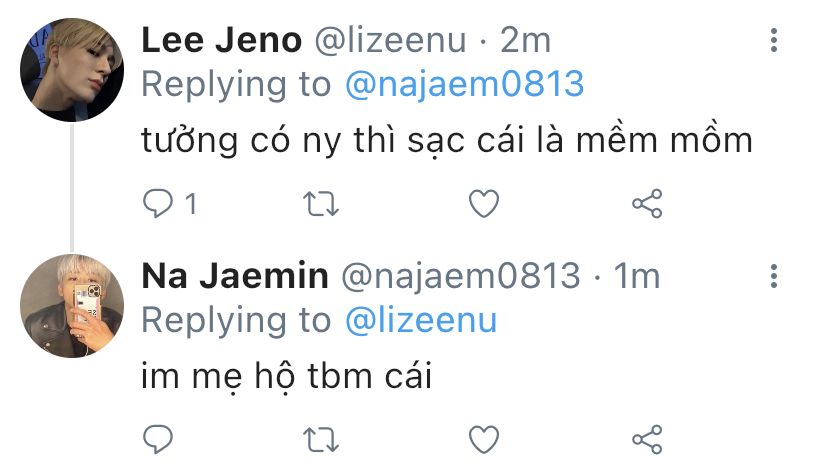Image resolution: width=828 pixels, height=467 pixels.
Task: Open Na Jaemin's profile picture
Action: coord(72,306)
